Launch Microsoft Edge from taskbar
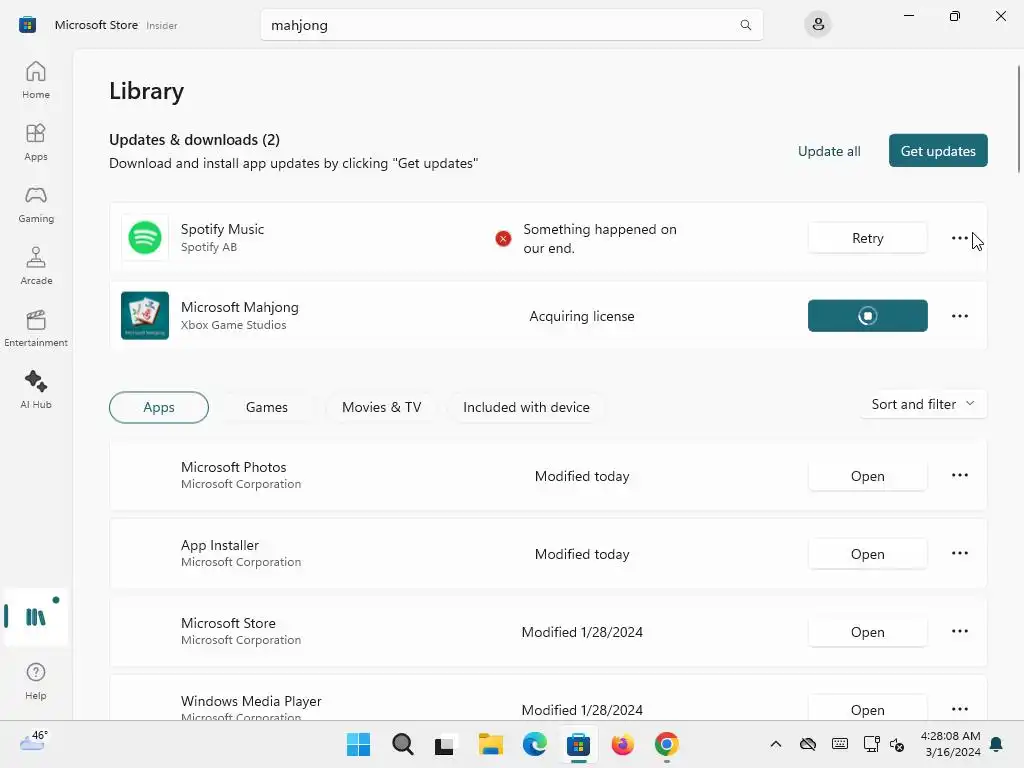 point(534,744)
